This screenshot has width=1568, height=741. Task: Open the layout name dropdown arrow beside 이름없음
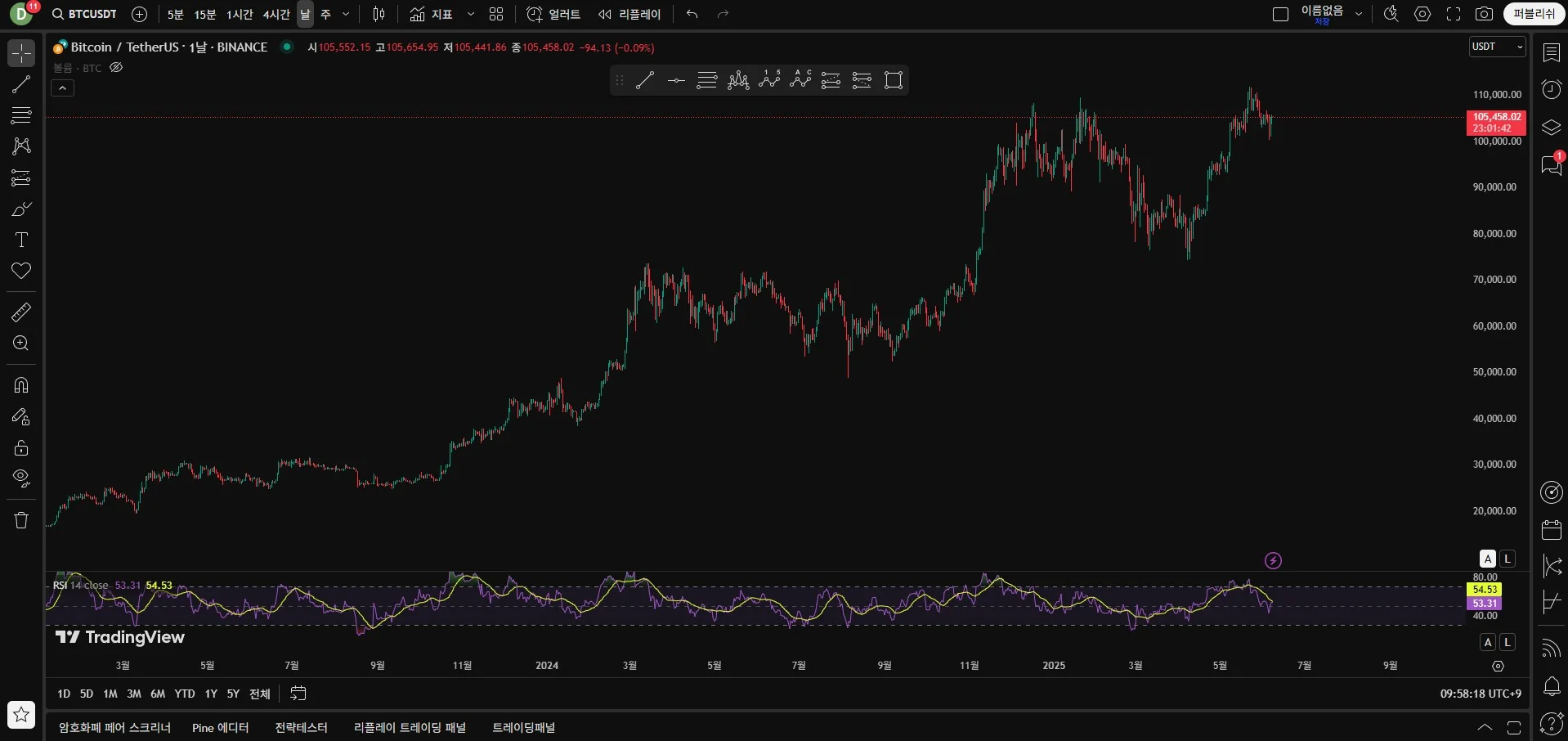click(x=1359, y=14)
